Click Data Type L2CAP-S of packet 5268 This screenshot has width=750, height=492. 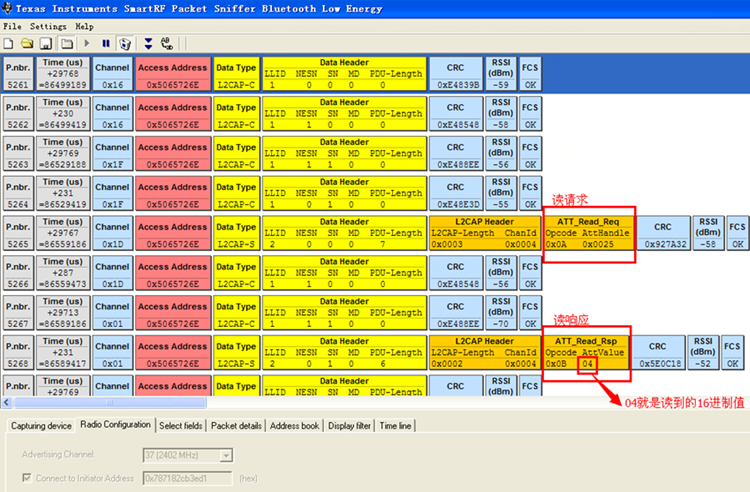pyautogui.click(x=236, y=352)
